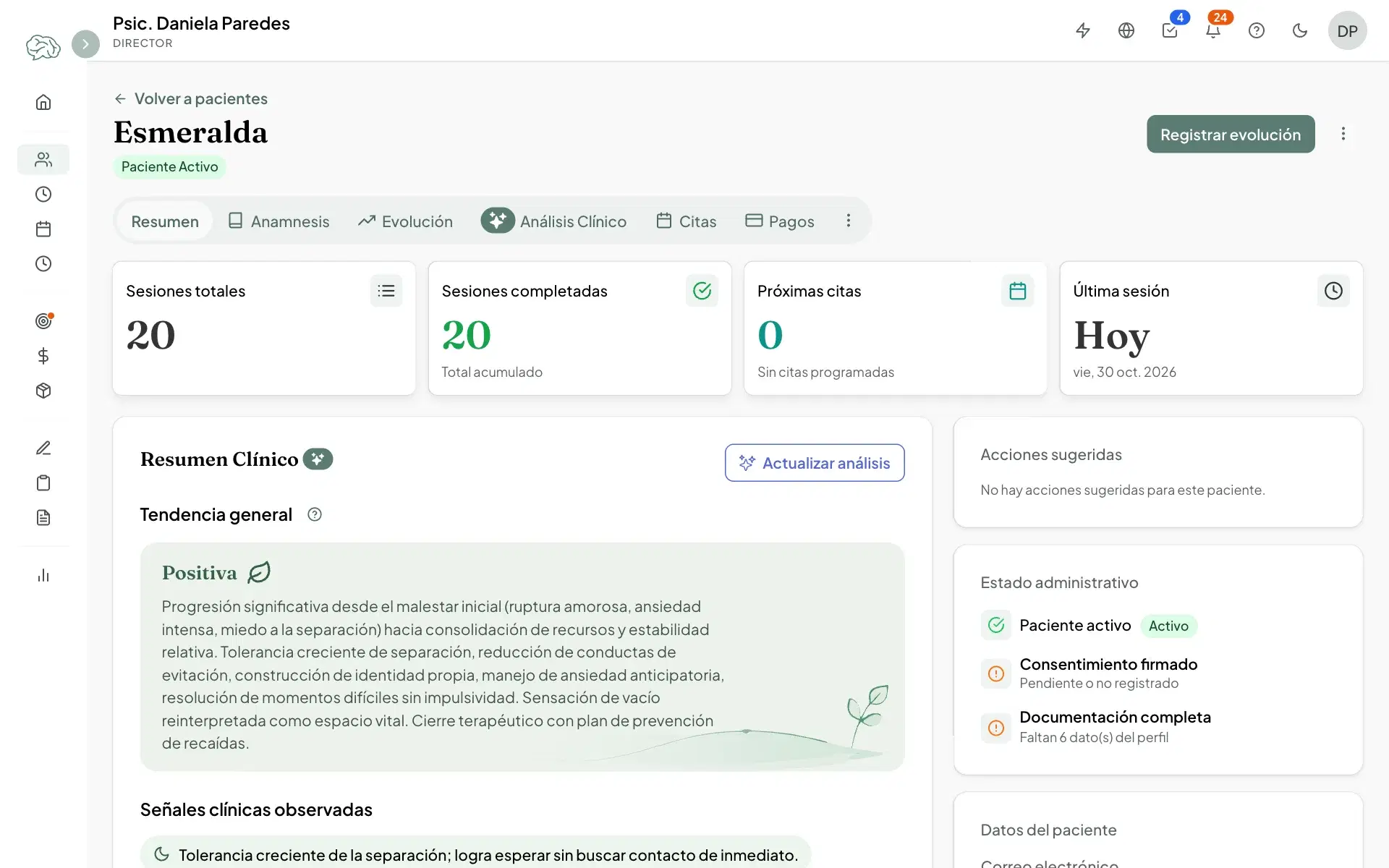The image size is (1389, 868).
Task: Open the extra tabs overflow menu after Pagos
Action: pyautogui.click(x=849, y=221)
